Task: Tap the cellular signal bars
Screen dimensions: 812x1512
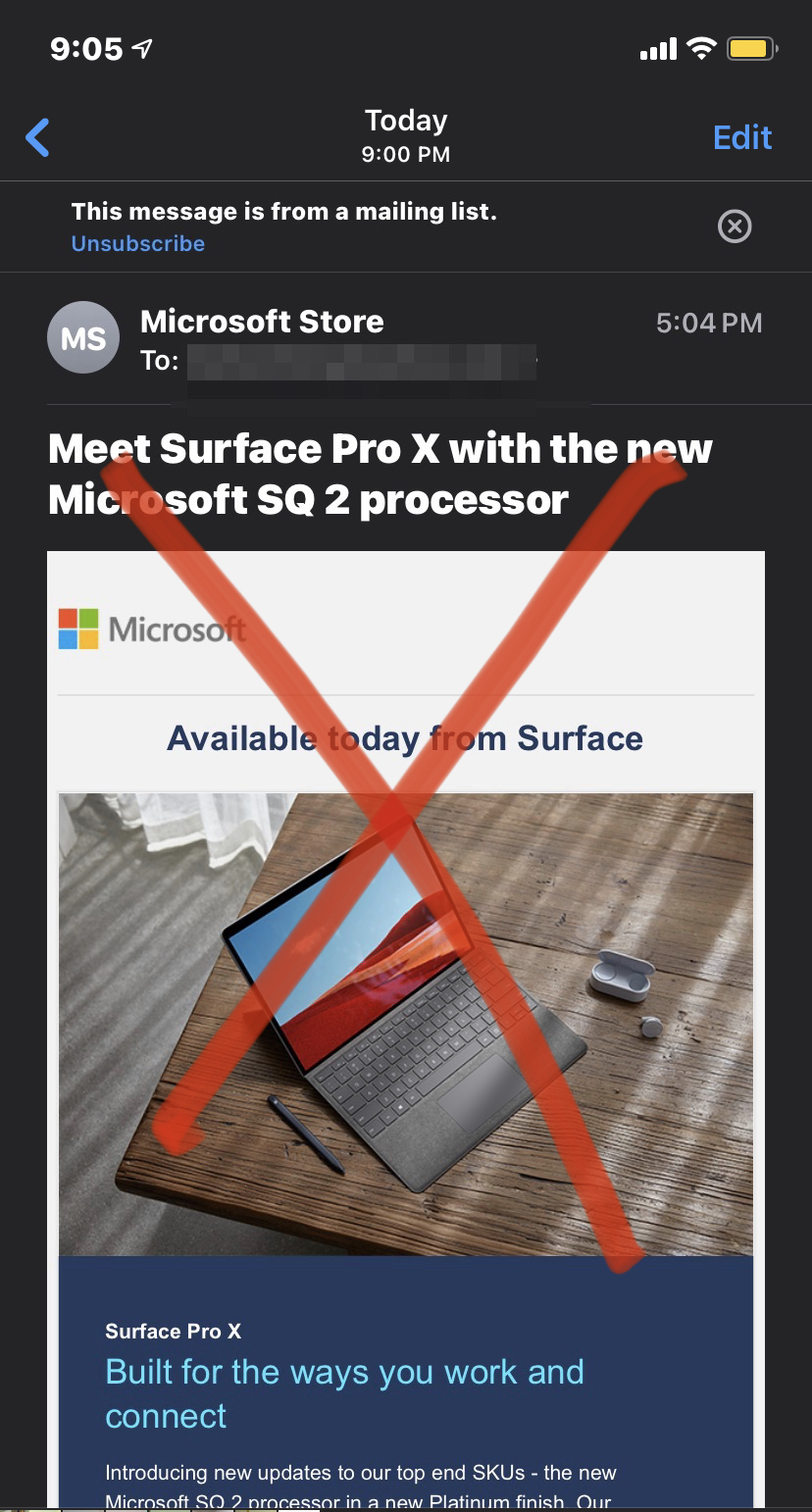Action: pos(658,49)
